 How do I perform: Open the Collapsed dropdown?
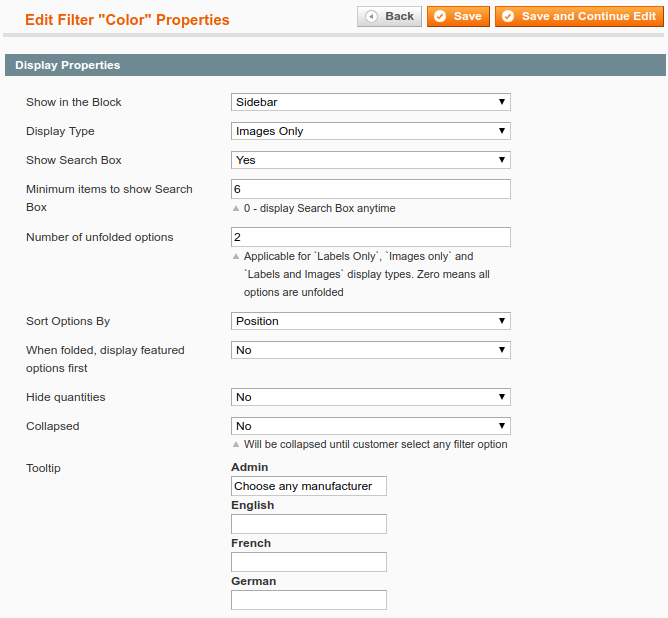tap(370, 426)
